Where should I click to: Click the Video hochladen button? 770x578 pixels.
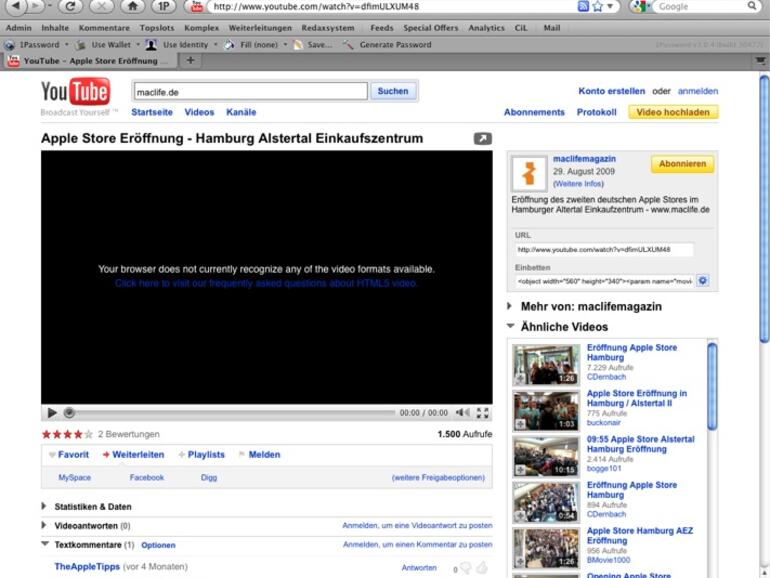673,112
